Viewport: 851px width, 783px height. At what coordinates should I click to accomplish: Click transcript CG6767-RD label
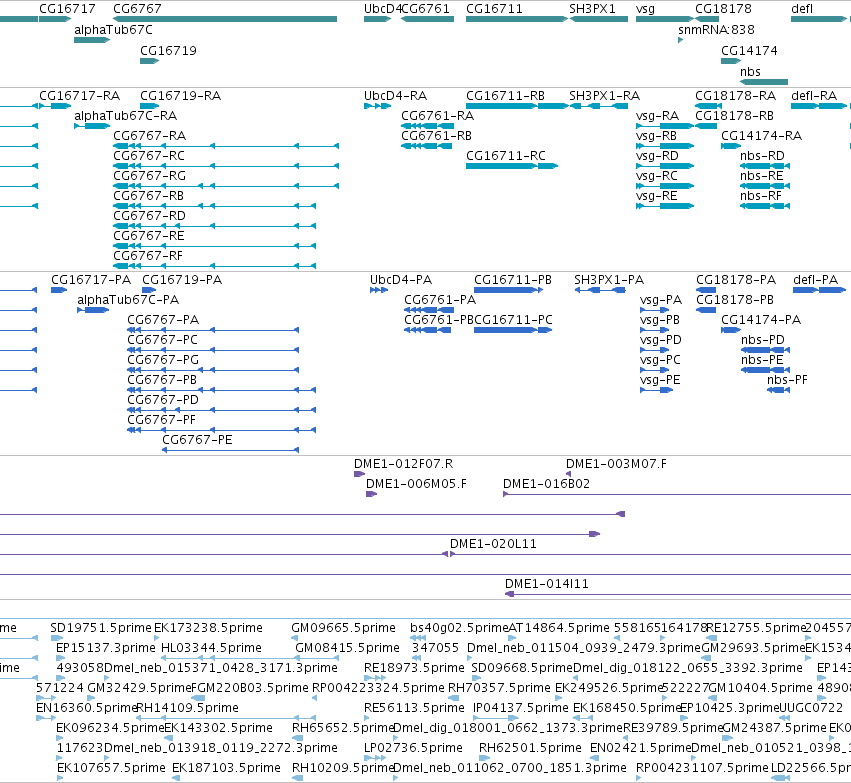pyautogui.click(x=150, y=216)
